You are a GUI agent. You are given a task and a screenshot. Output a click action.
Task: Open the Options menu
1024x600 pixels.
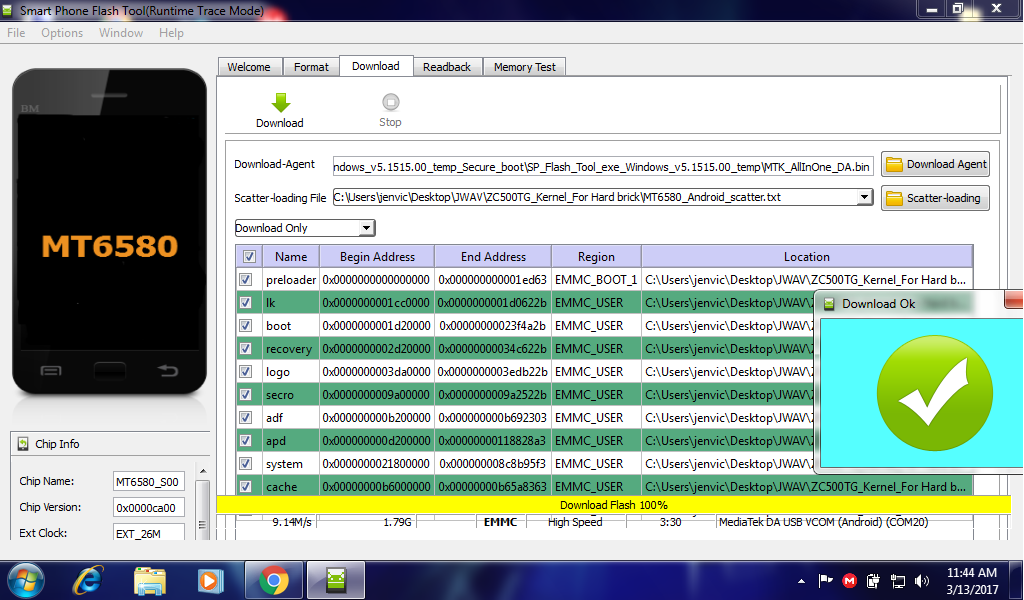[62, 33]
